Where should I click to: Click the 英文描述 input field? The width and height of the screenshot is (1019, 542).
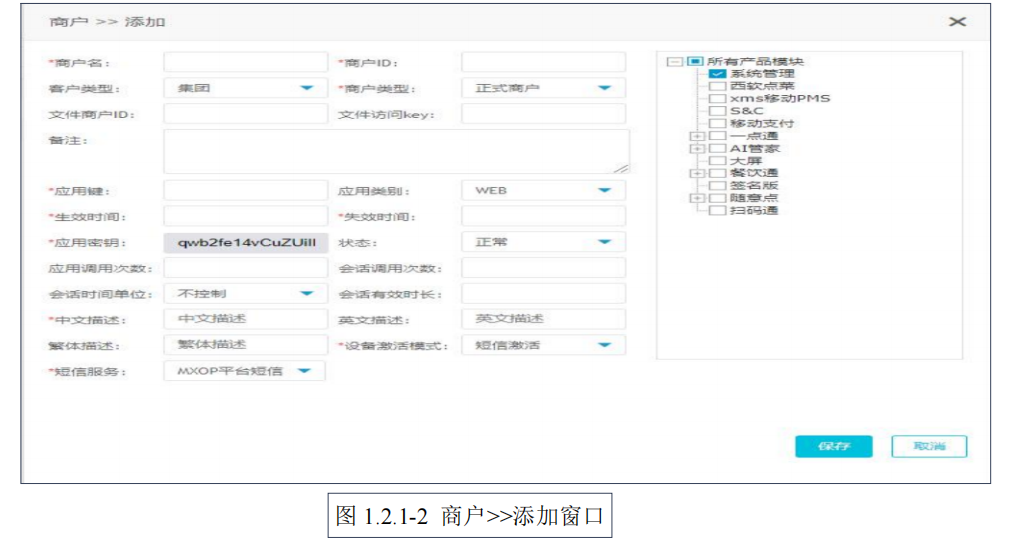point(543,319)
